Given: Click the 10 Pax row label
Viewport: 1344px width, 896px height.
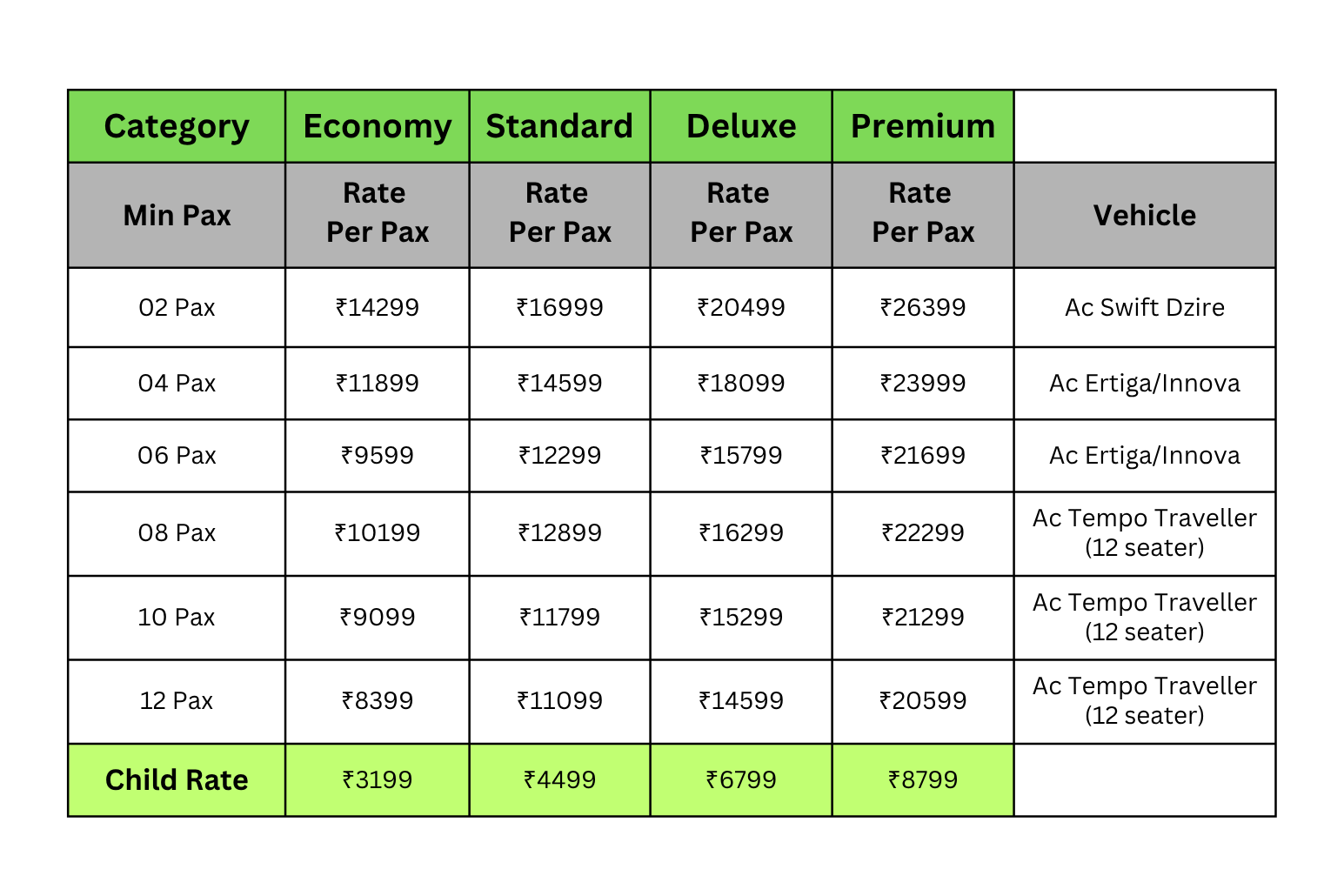Looking at the screenshot, I should point(177,617).
